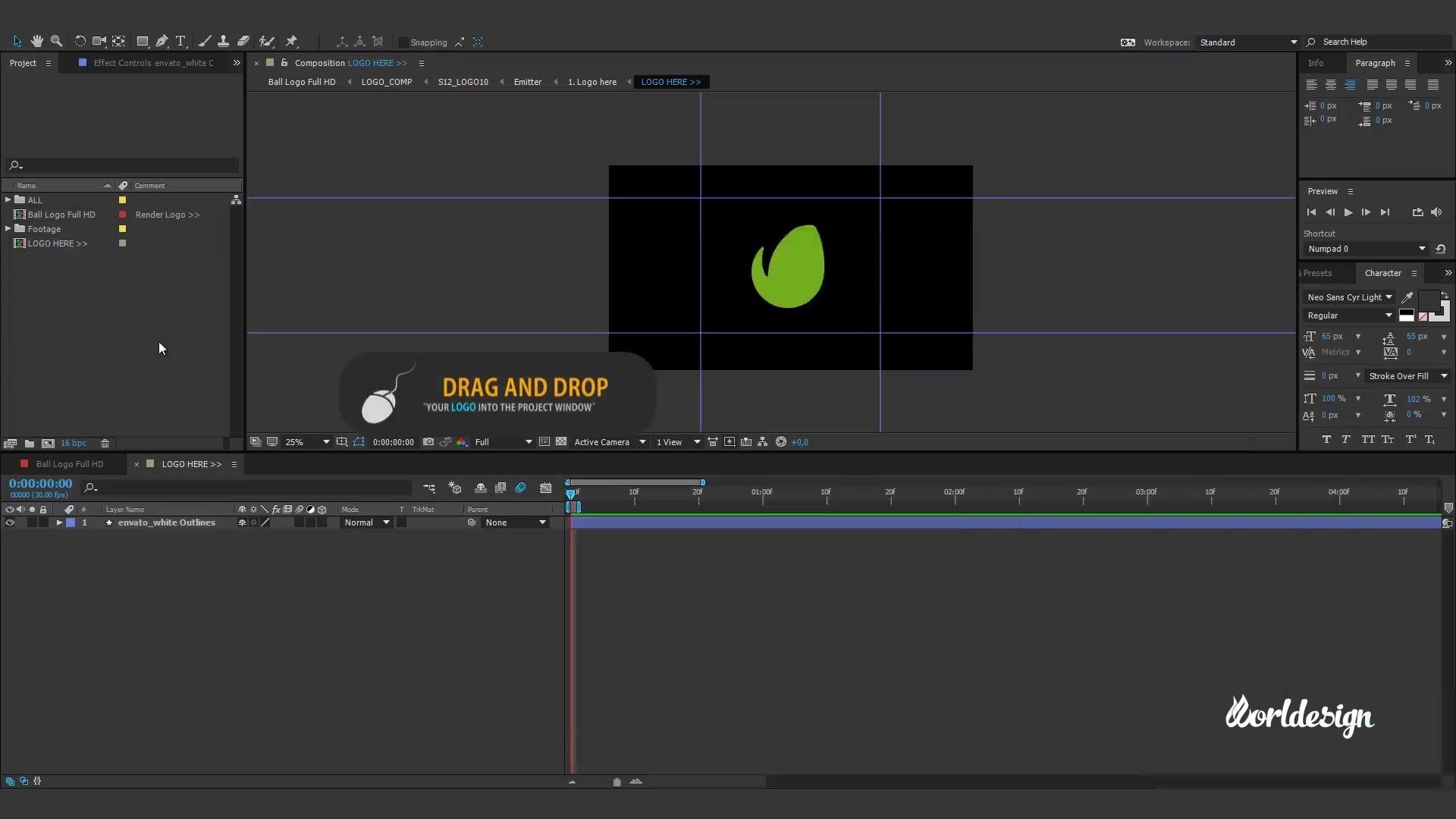This screenshot has height=819, width=1456.
Task: Expand the Footage folder in Project panel
Action: (8, 228)
